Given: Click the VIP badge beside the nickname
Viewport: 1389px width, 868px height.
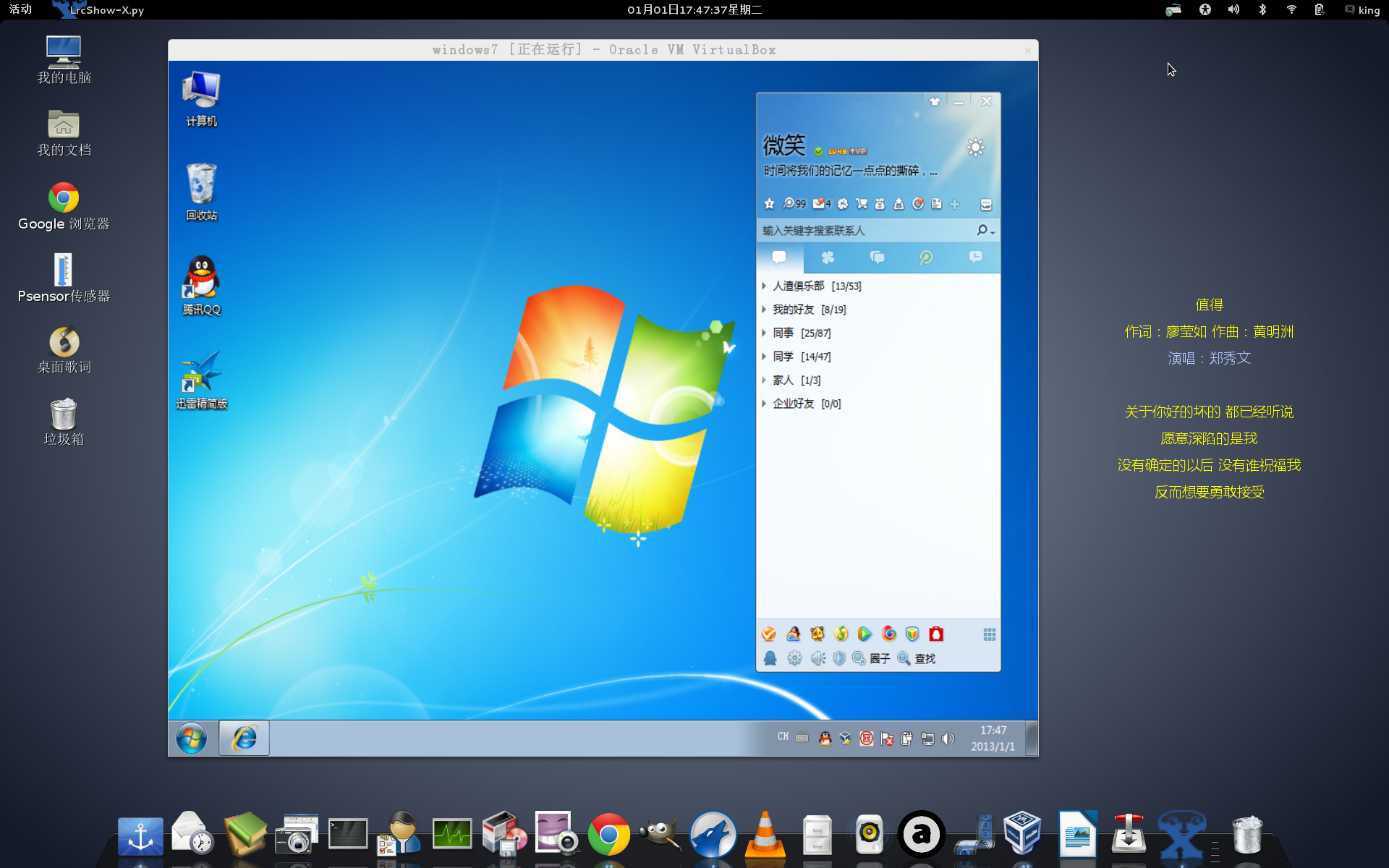Looking at the screenshot, I should click(x=858, y=151).
